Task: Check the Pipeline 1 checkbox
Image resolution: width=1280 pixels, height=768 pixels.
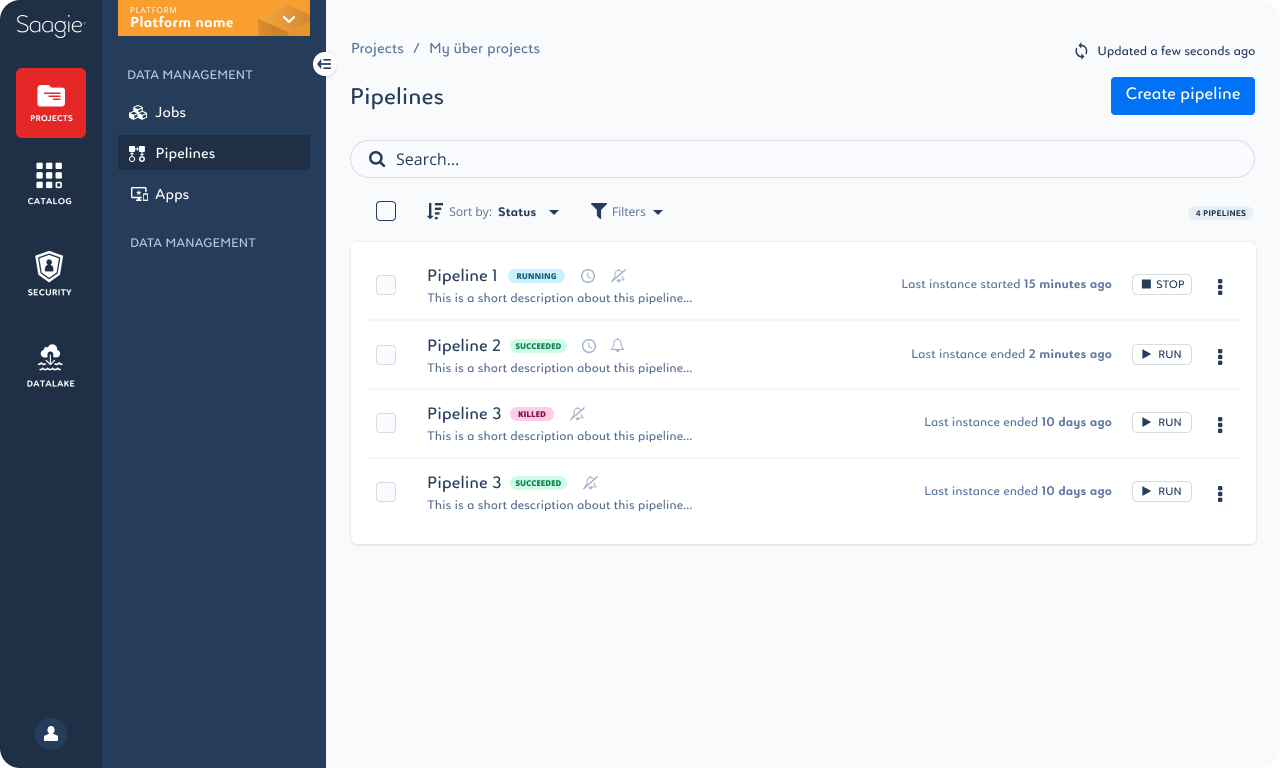Action: (386, 285)
